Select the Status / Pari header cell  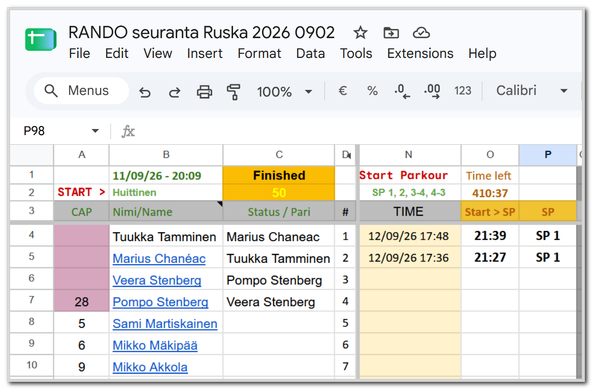(x=279, y=211)
